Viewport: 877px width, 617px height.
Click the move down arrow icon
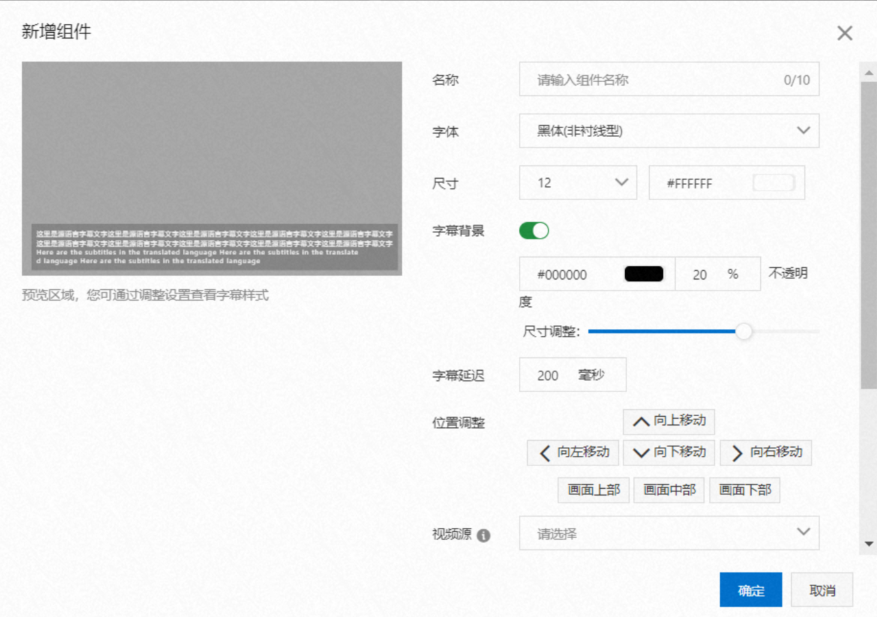point(641,452)
